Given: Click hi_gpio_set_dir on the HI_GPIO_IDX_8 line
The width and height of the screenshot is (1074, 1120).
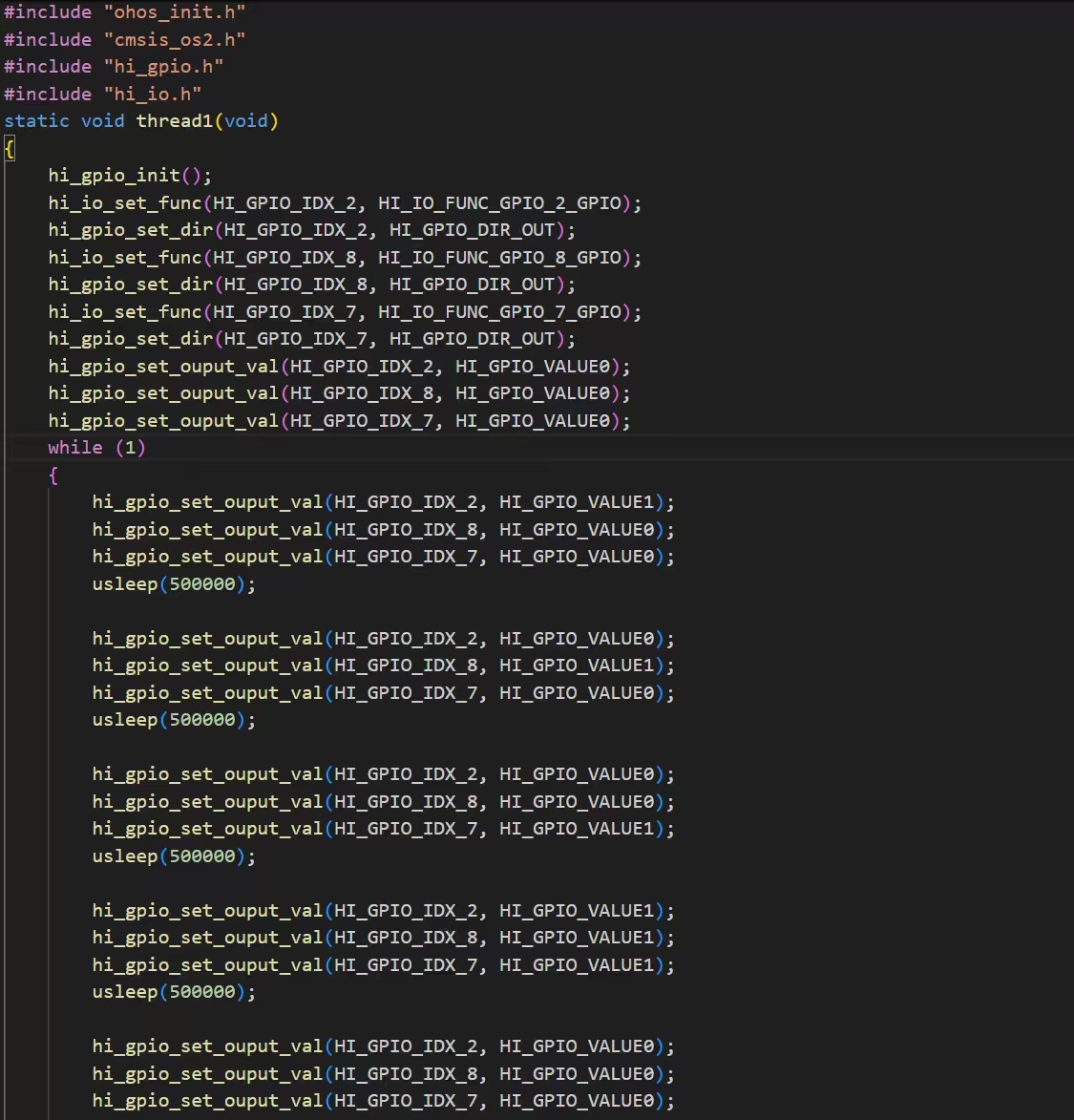Looking at the screenshot, I should [131, 285].
